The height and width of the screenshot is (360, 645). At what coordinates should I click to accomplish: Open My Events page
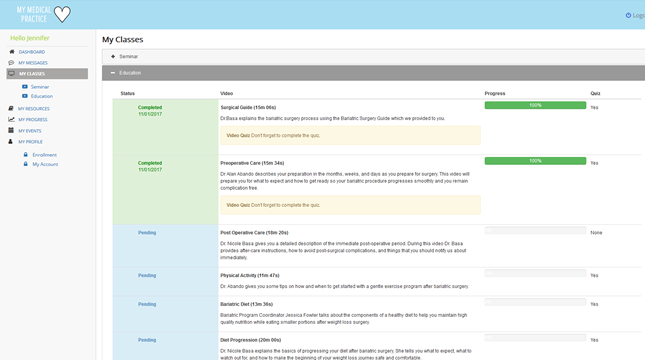(30, 130)
